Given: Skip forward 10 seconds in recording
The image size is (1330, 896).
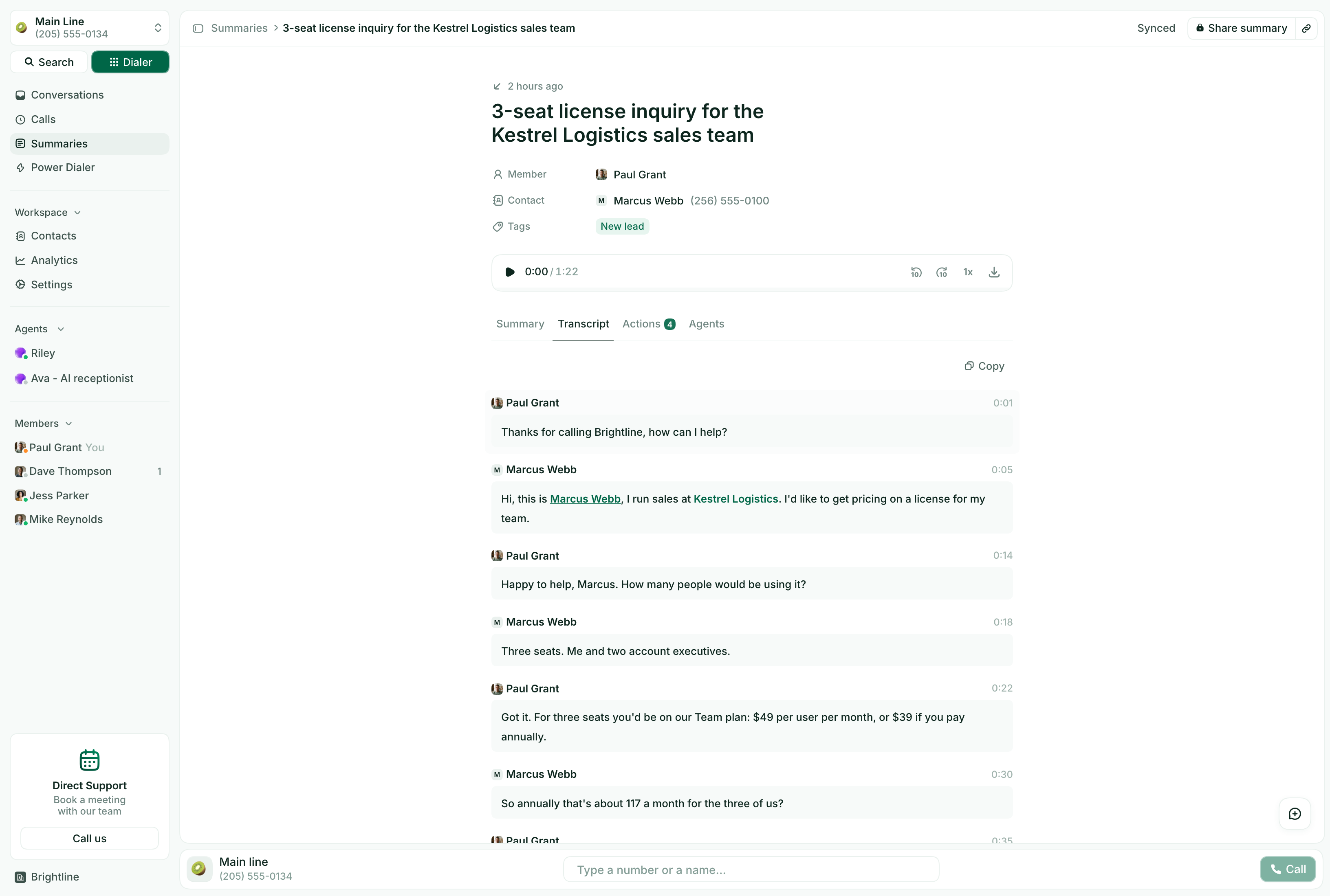Looking at the screenshot, I should [942, 272].
